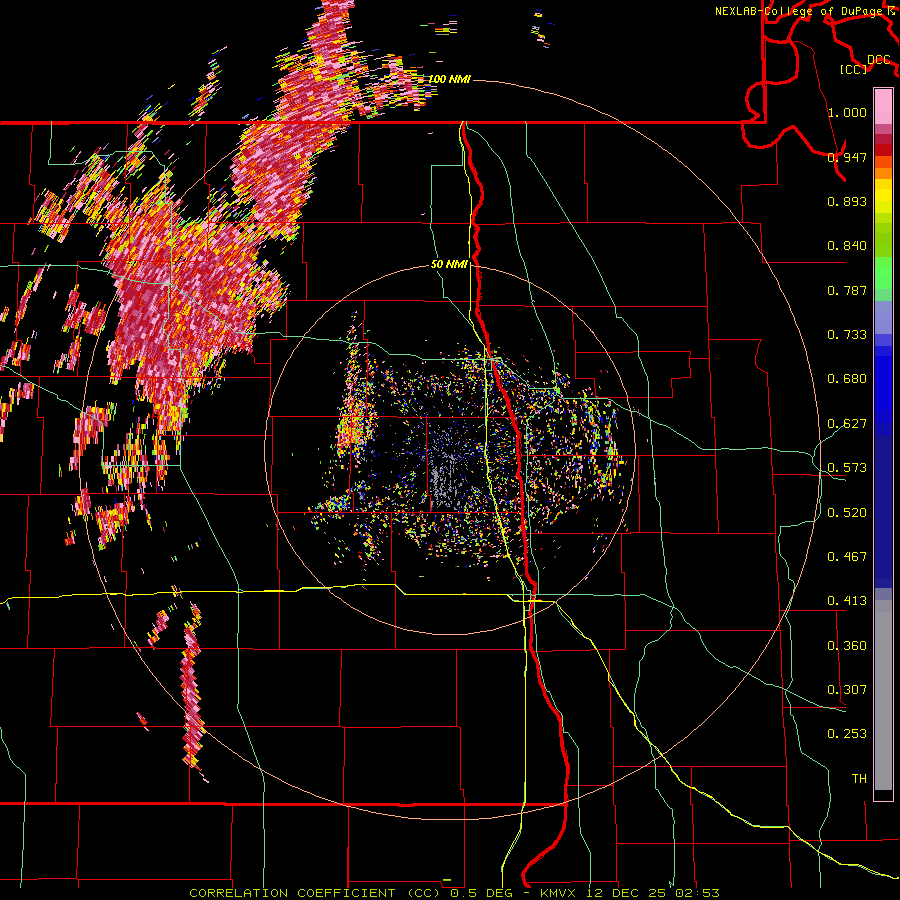Pick the light pink segment of color bar

883,107
